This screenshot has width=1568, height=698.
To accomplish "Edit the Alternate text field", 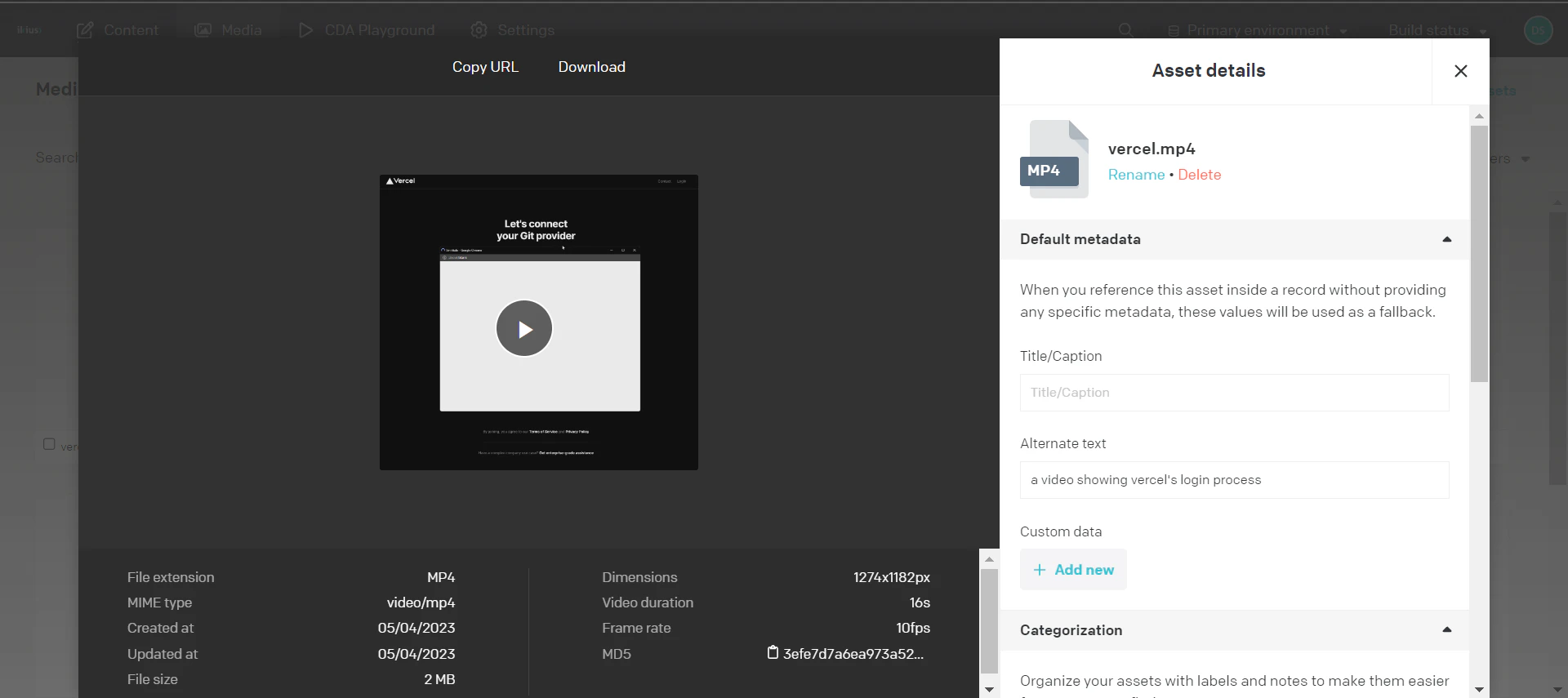I will tap(1234, 480).
